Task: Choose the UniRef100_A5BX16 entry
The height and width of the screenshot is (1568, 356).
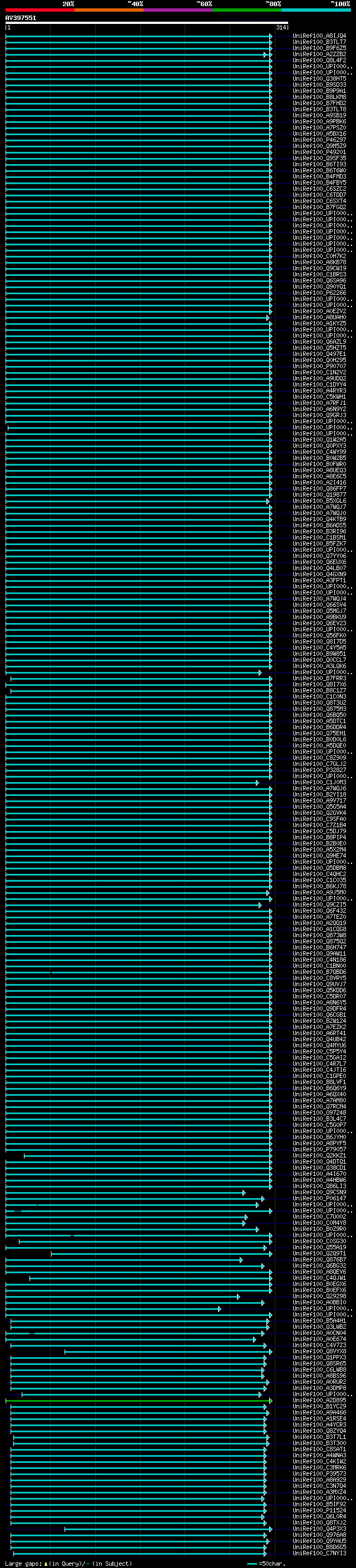Action: tap(319, 134)
